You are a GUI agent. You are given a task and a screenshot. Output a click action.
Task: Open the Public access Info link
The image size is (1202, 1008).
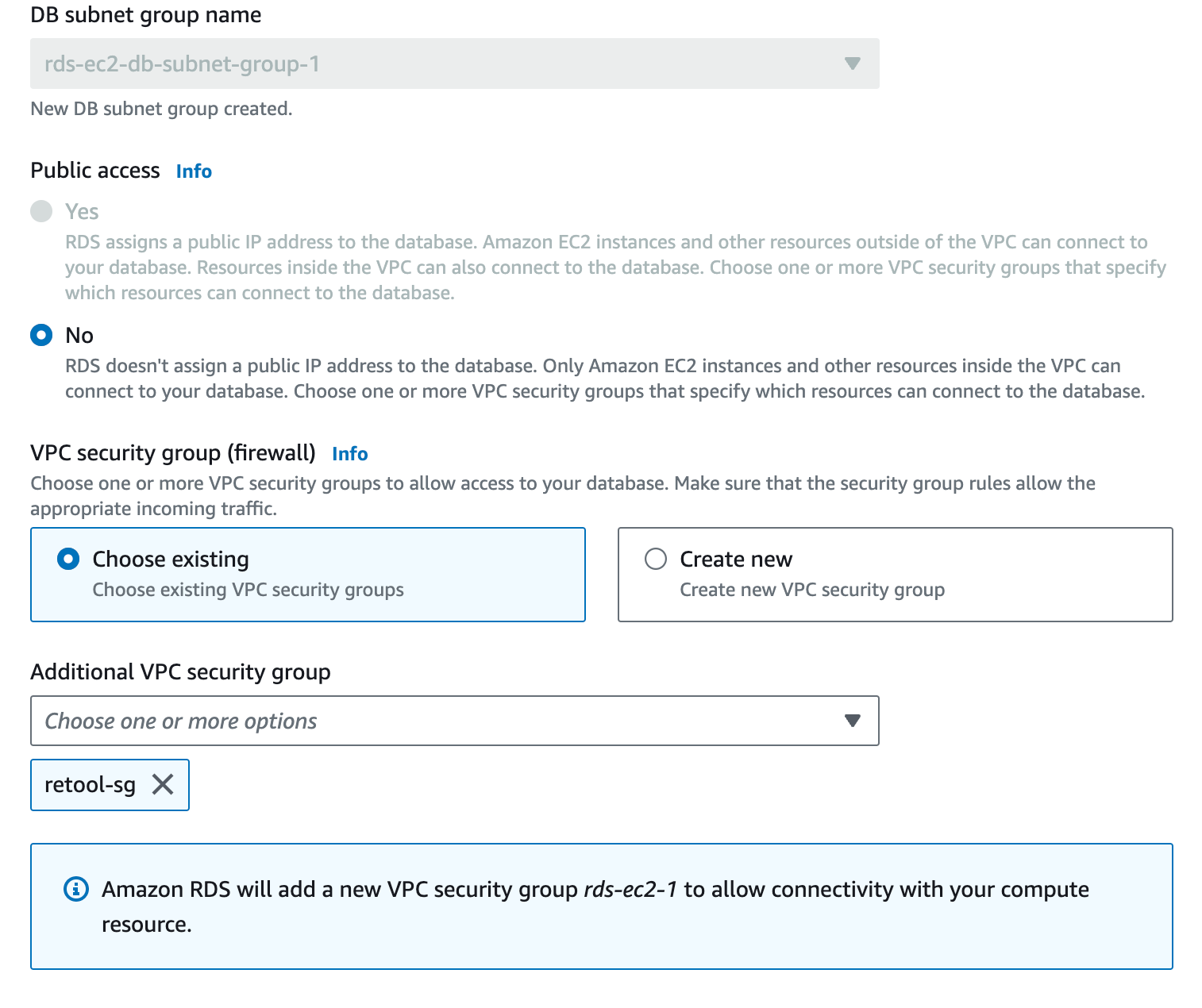pyautogui.click(x=194, y=171)
